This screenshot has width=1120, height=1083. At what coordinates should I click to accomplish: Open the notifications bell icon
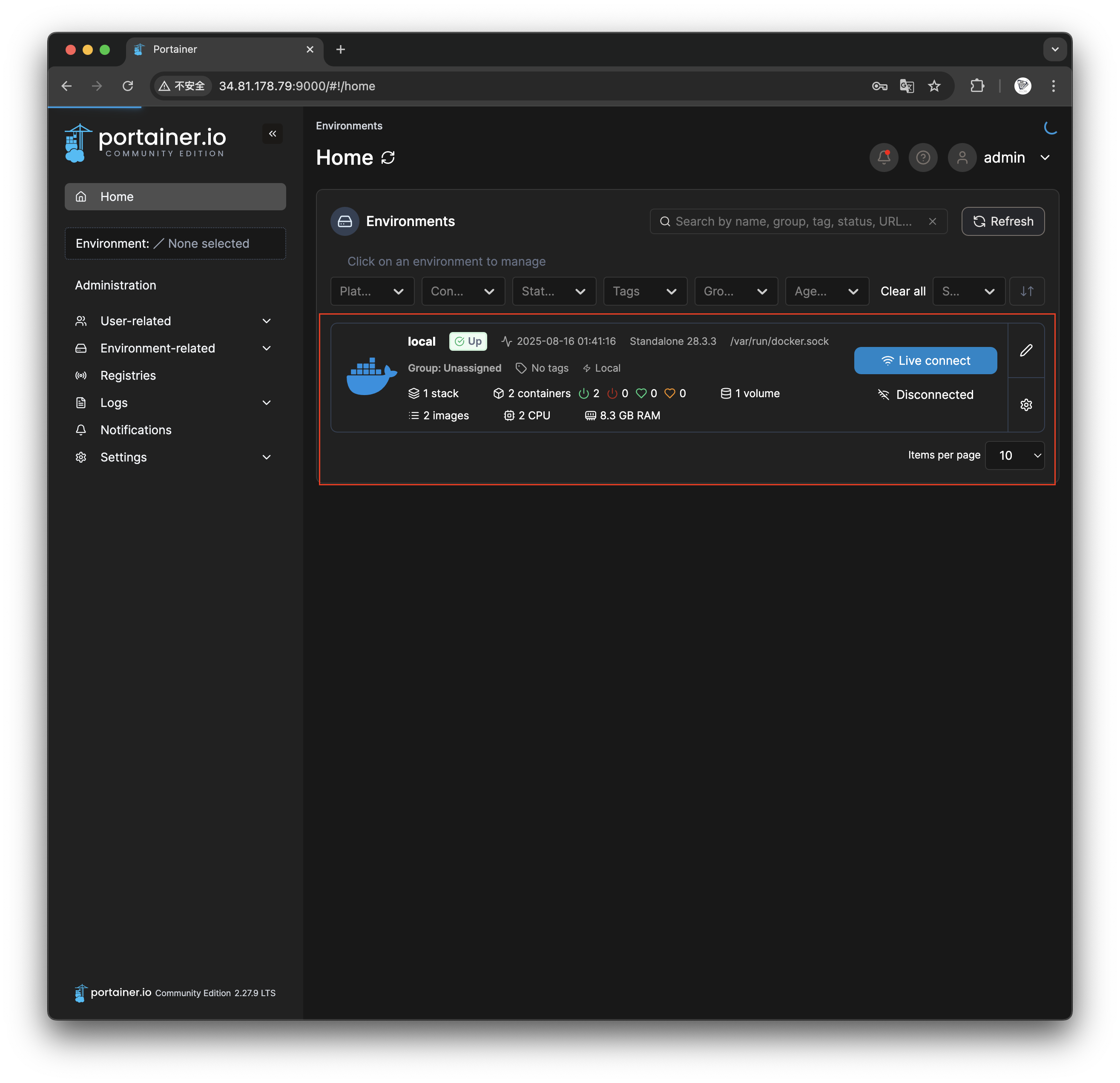click(883, 157)
